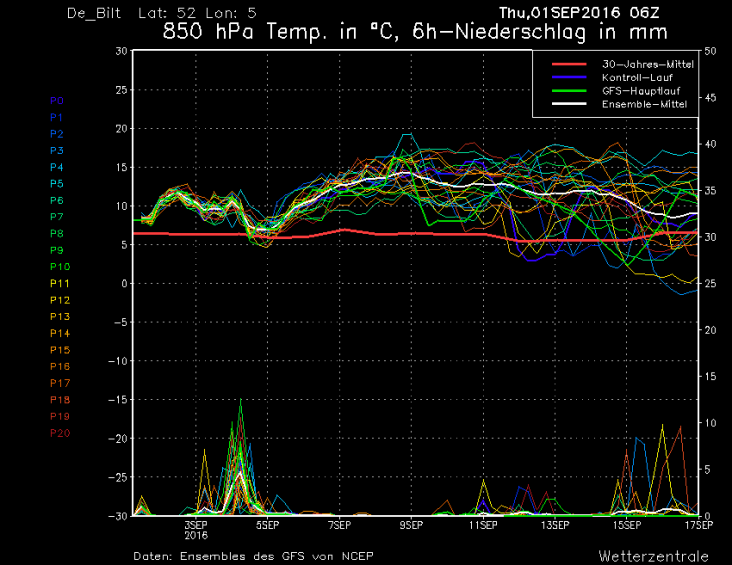
Task: Click the P20 ensemble member label
Action: coord(60,433)
